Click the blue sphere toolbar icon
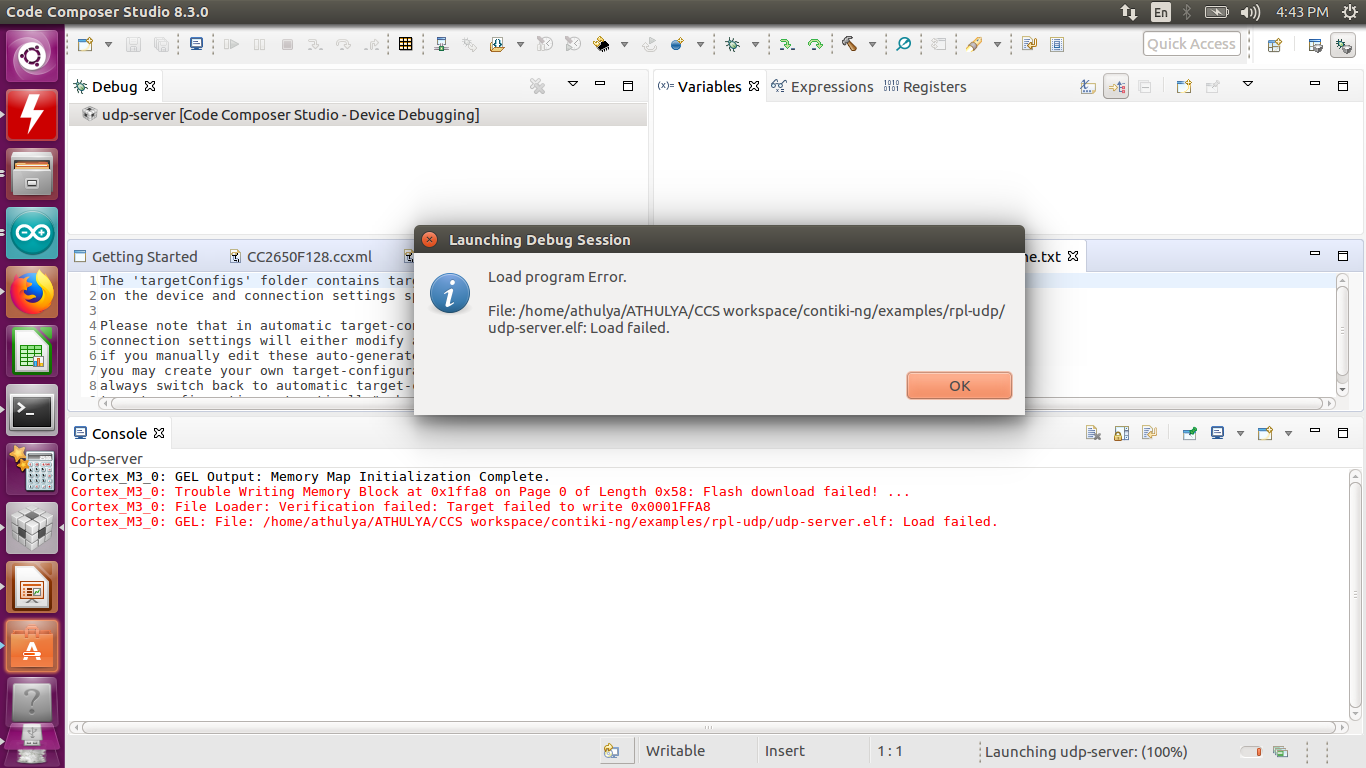The image size is (1366, 768). pos(677,44)
